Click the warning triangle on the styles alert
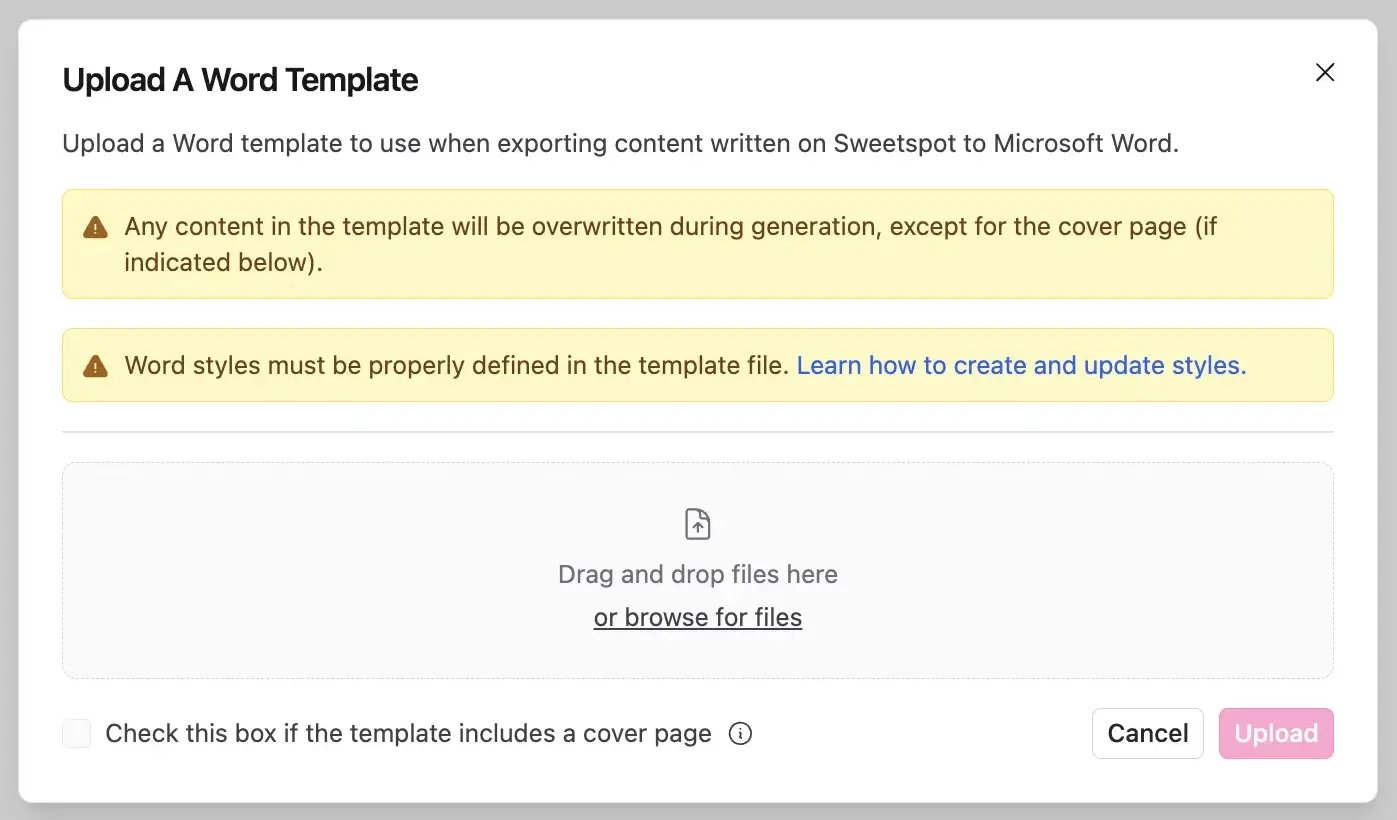Viewport: 1397px width, 820px height. (94, 366)
